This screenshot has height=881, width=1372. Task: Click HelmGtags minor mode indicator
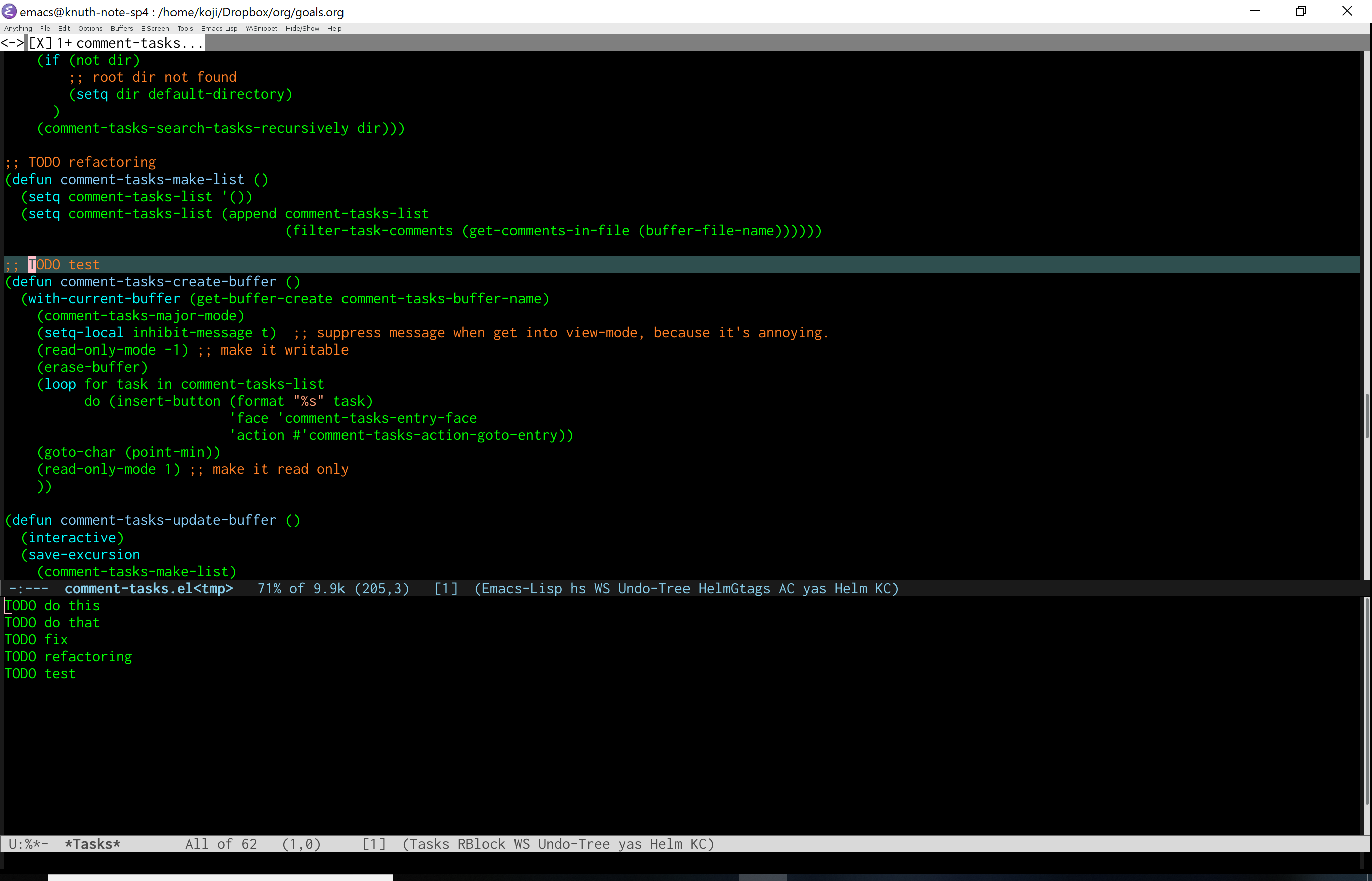click(x=734, y=588)
